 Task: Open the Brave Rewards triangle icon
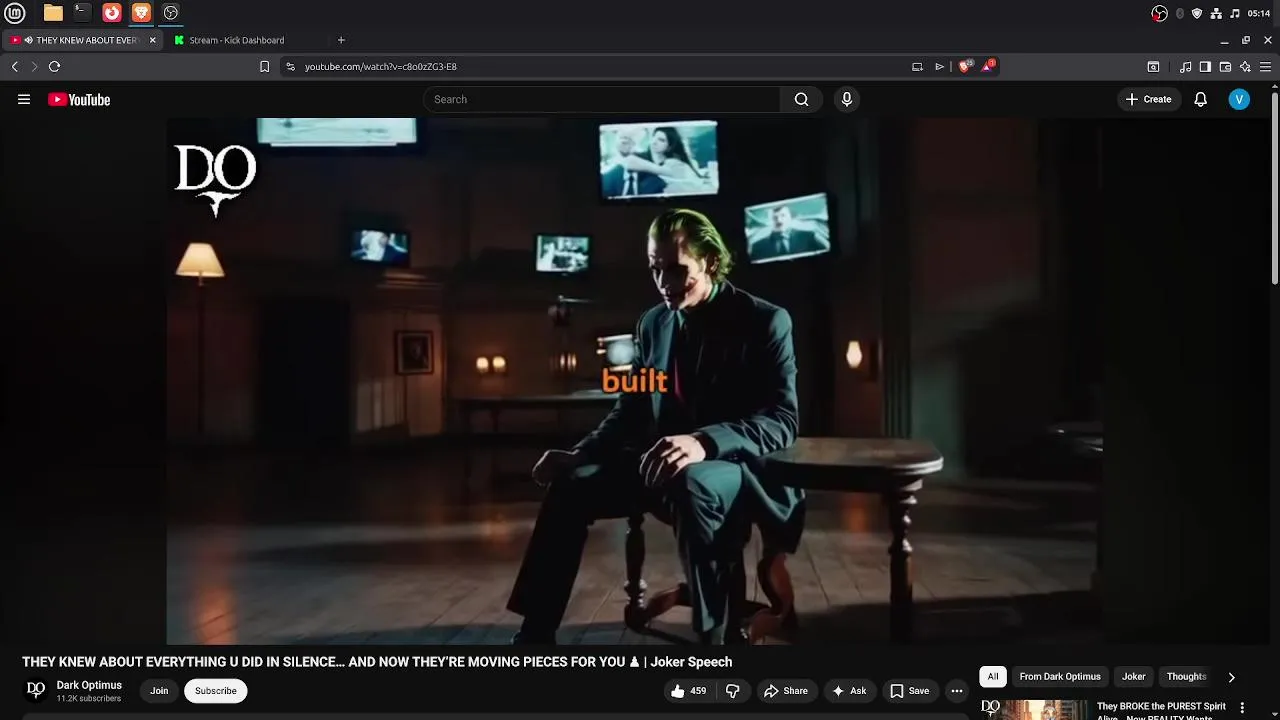[988, 66]
